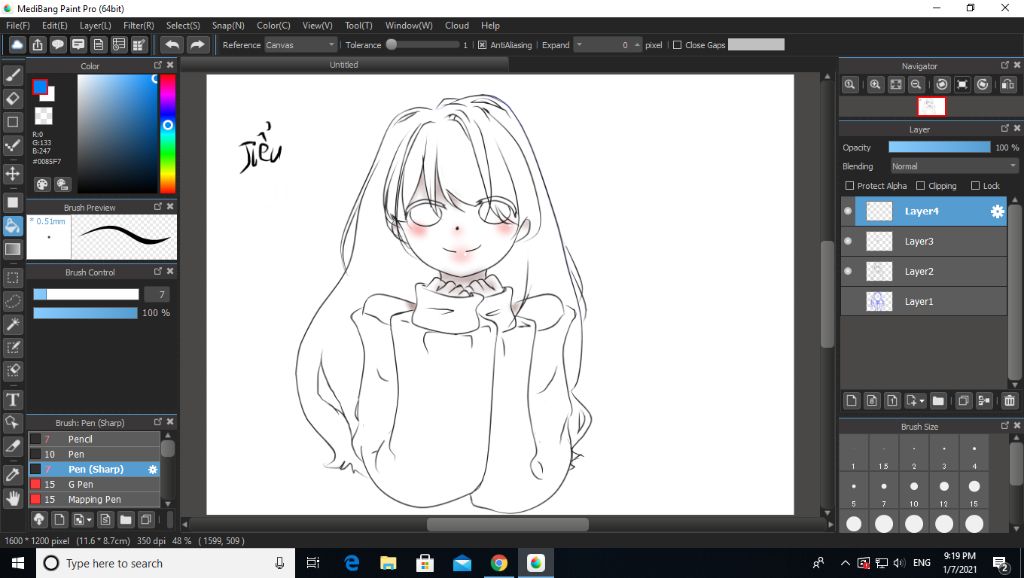
Task: Open the Cloud menu
Action: [456, 25]
